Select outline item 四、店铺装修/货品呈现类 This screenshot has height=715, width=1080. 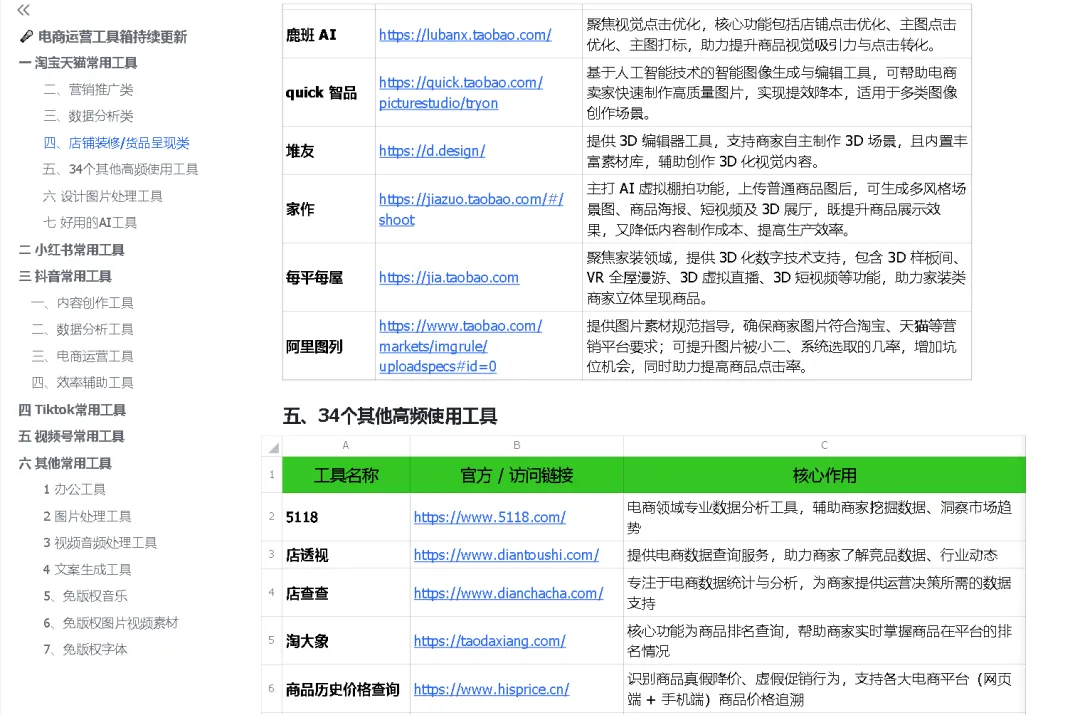116,143
